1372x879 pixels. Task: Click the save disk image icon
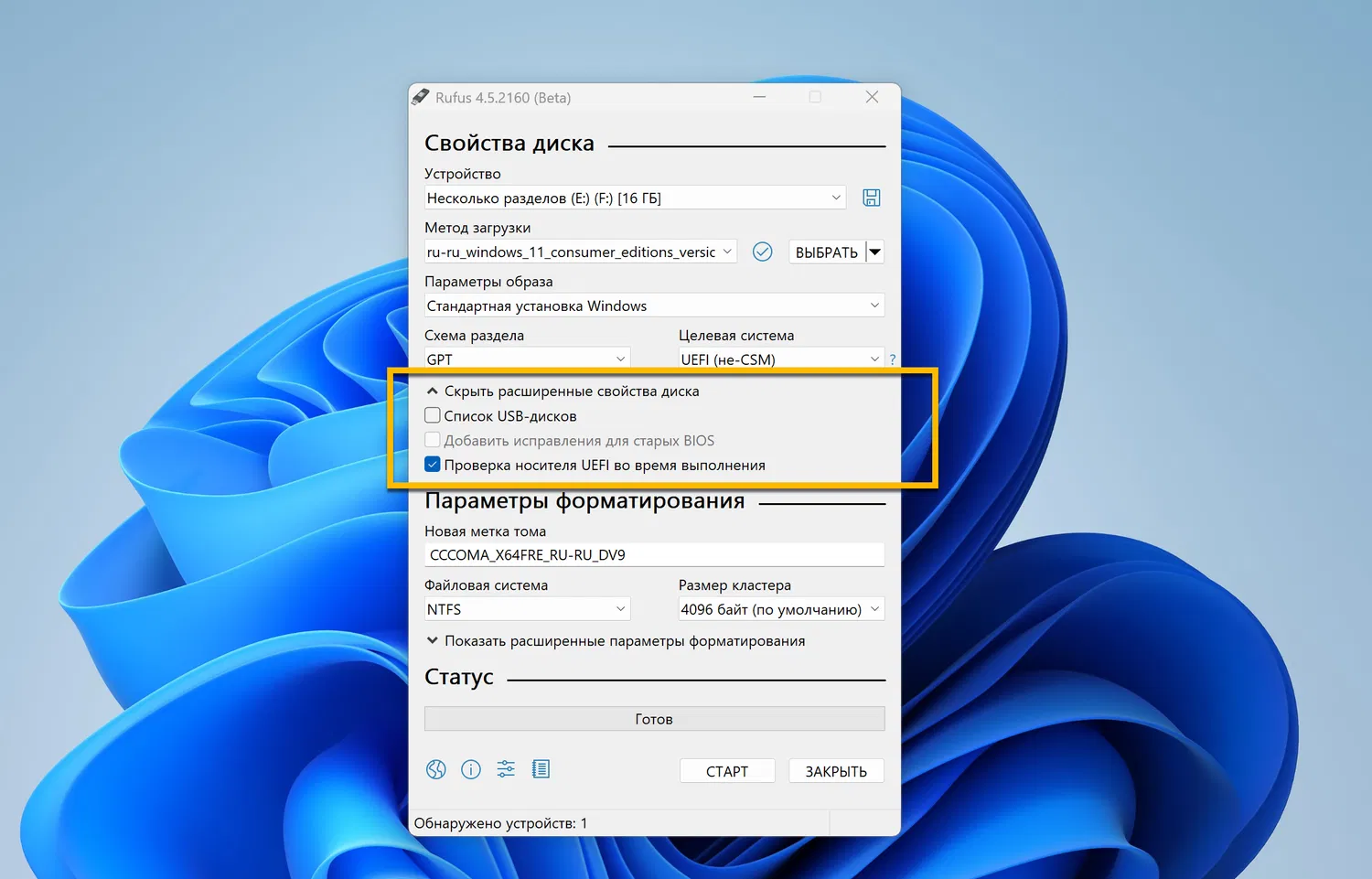pyautogui.click(x=872, y=198)
